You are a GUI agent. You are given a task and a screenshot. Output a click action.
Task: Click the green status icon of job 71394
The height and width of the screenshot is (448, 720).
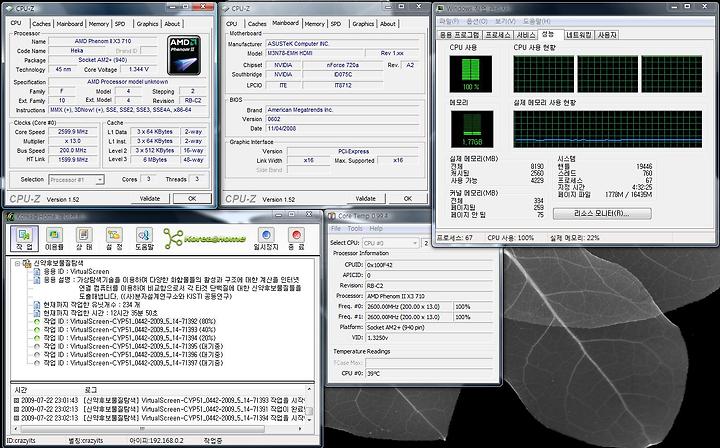click(37, 338)
